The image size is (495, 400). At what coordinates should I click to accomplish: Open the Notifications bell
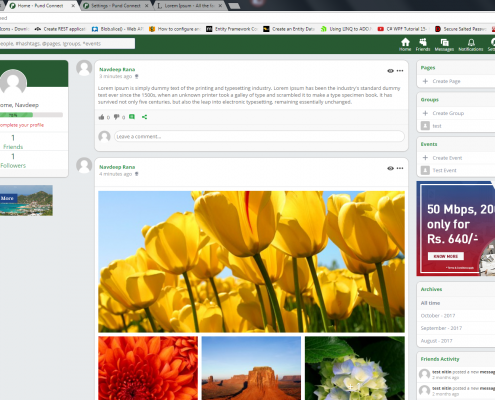click(471, 44)
